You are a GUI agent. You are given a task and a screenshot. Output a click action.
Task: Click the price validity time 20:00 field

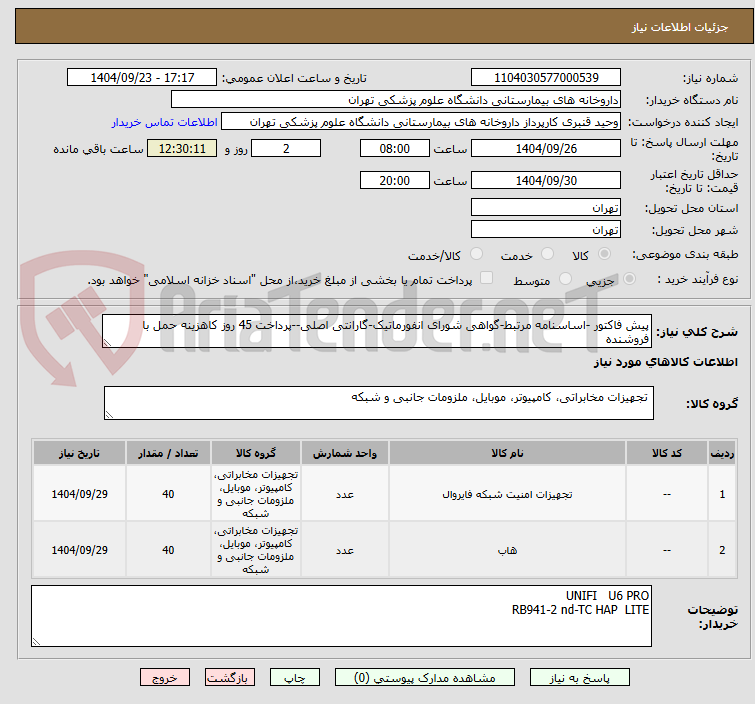394,180
